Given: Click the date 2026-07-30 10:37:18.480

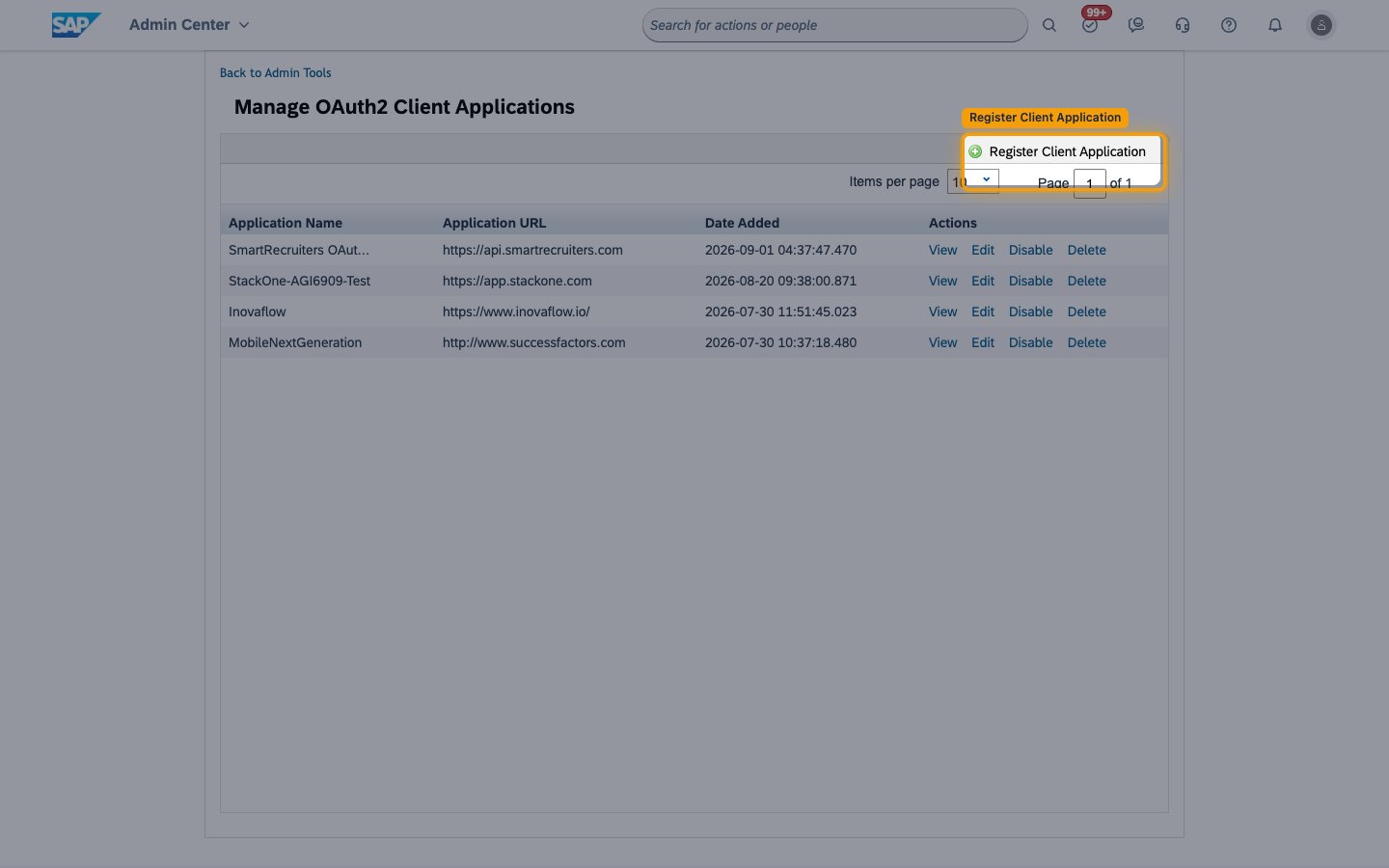Looking at the screenshot, I should [780, 342].
